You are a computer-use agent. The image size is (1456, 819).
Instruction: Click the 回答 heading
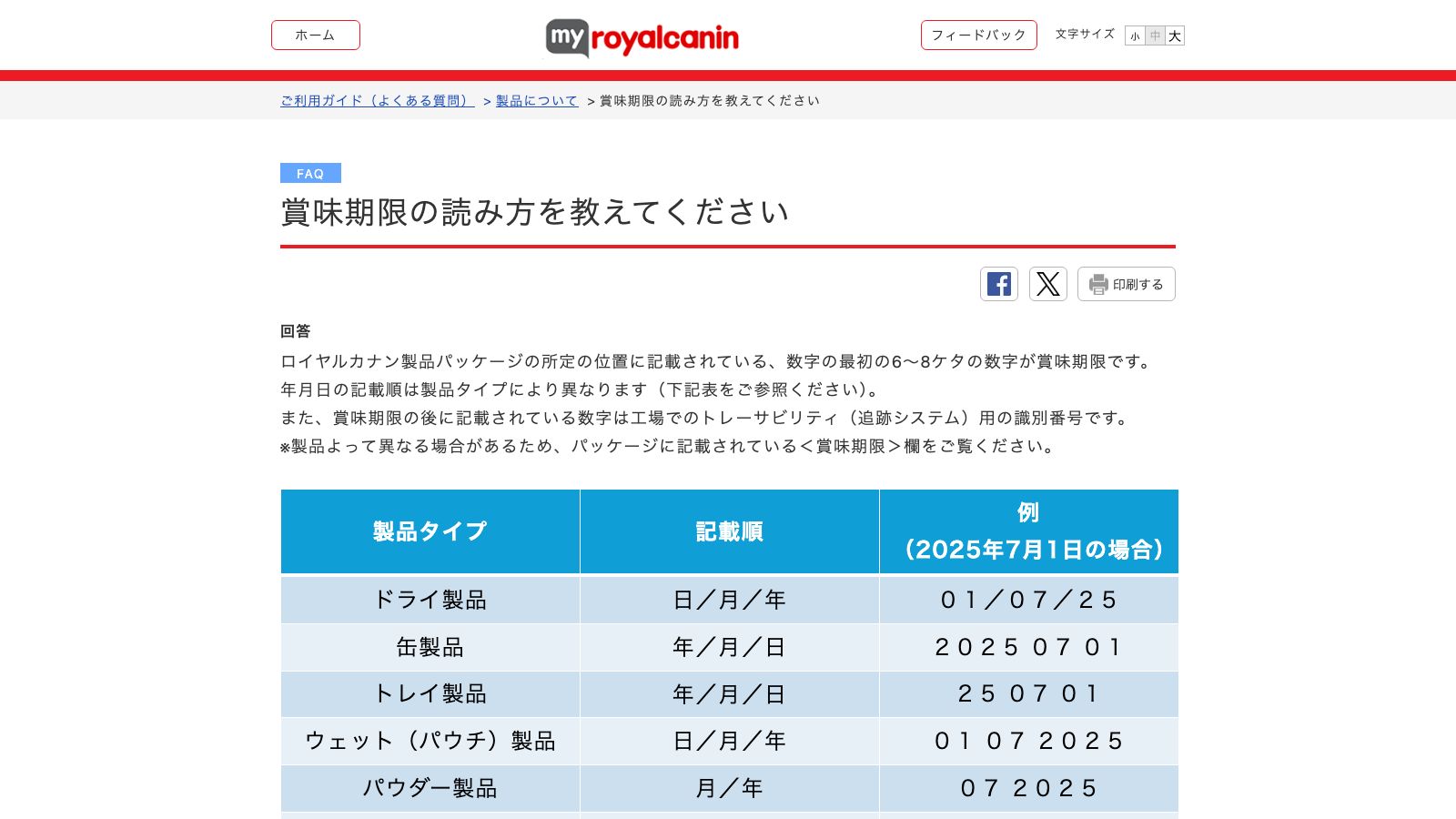coord(296,331)
